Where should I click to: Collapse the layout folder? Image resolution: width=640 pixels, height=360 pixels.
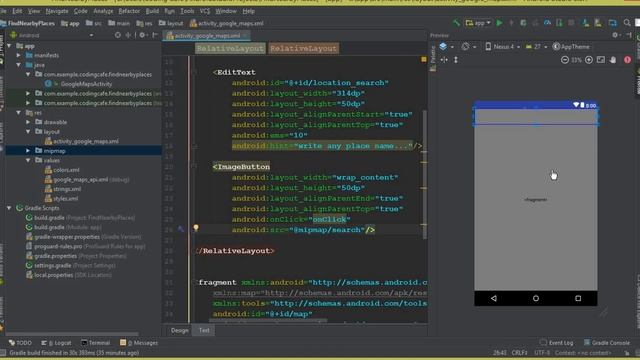pyautogui.click(x=28, y=132)
